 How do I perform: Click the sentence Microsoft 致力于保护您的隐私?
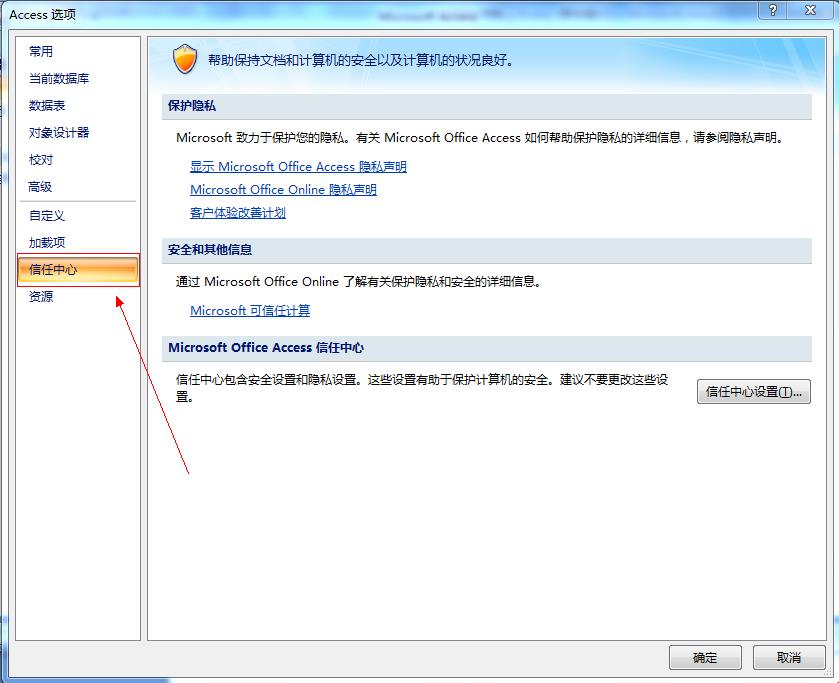481,138
